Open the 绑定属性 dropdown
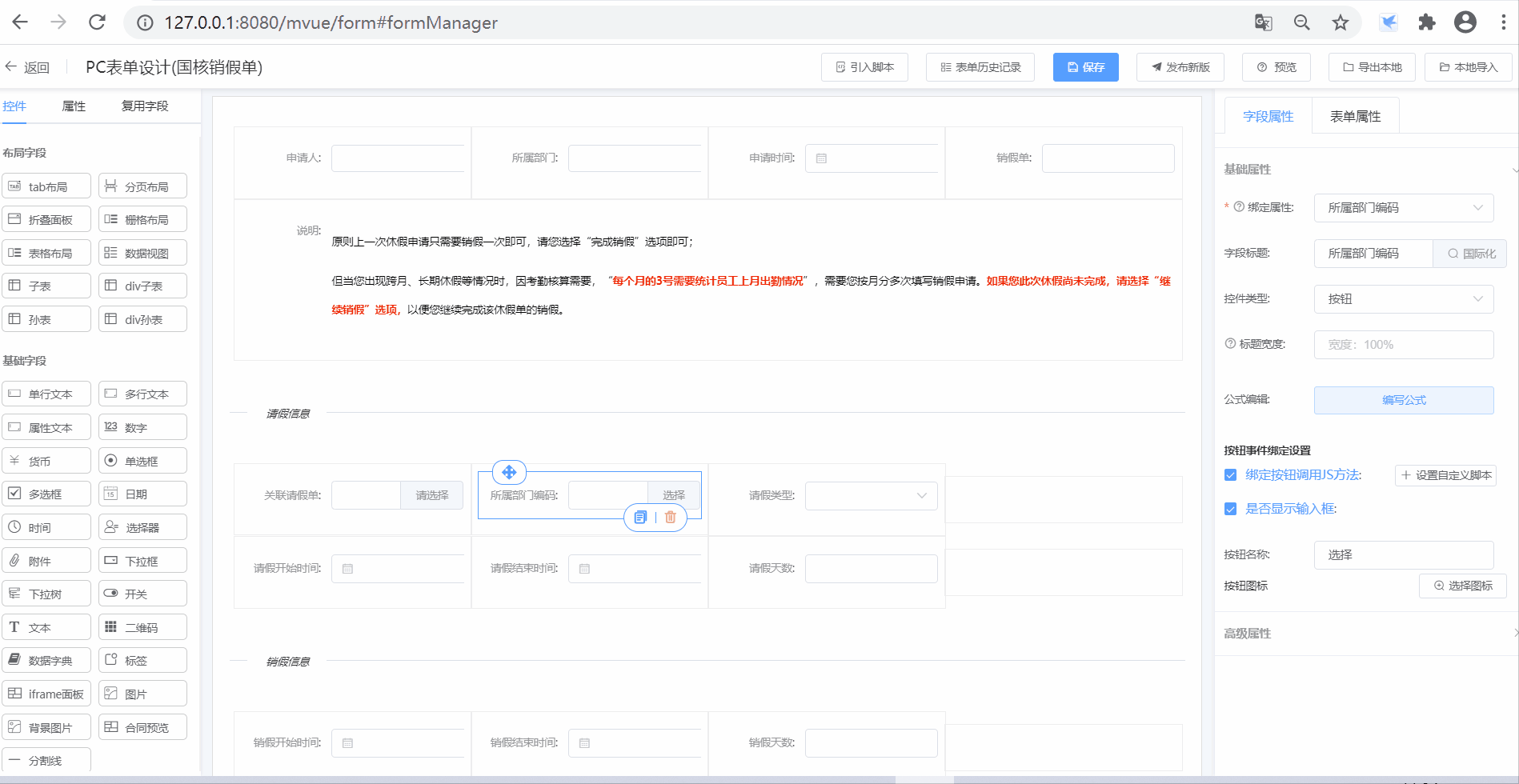 pos(1404,208)
